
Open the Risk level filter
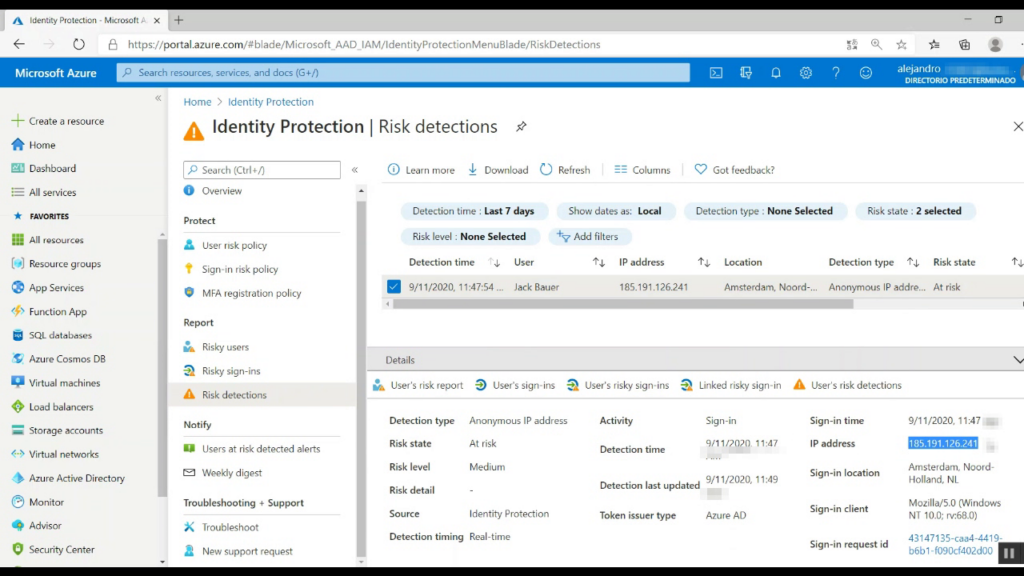tap(469, 236)
